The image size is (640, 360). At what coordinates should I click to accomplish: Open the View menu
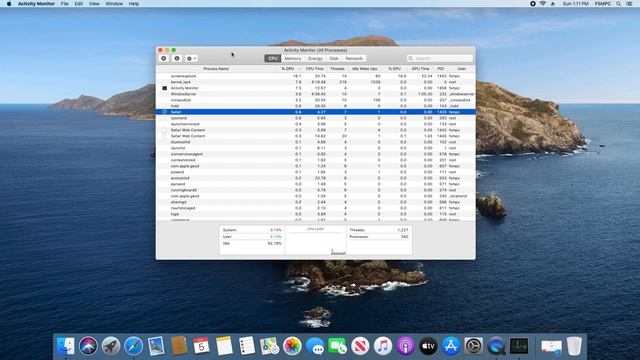[94, 4]
